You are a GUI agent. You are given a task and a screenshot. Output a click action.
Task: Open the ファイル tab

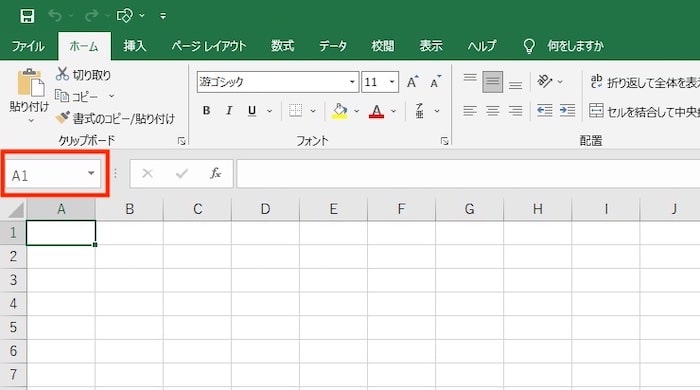click(28, 46)
